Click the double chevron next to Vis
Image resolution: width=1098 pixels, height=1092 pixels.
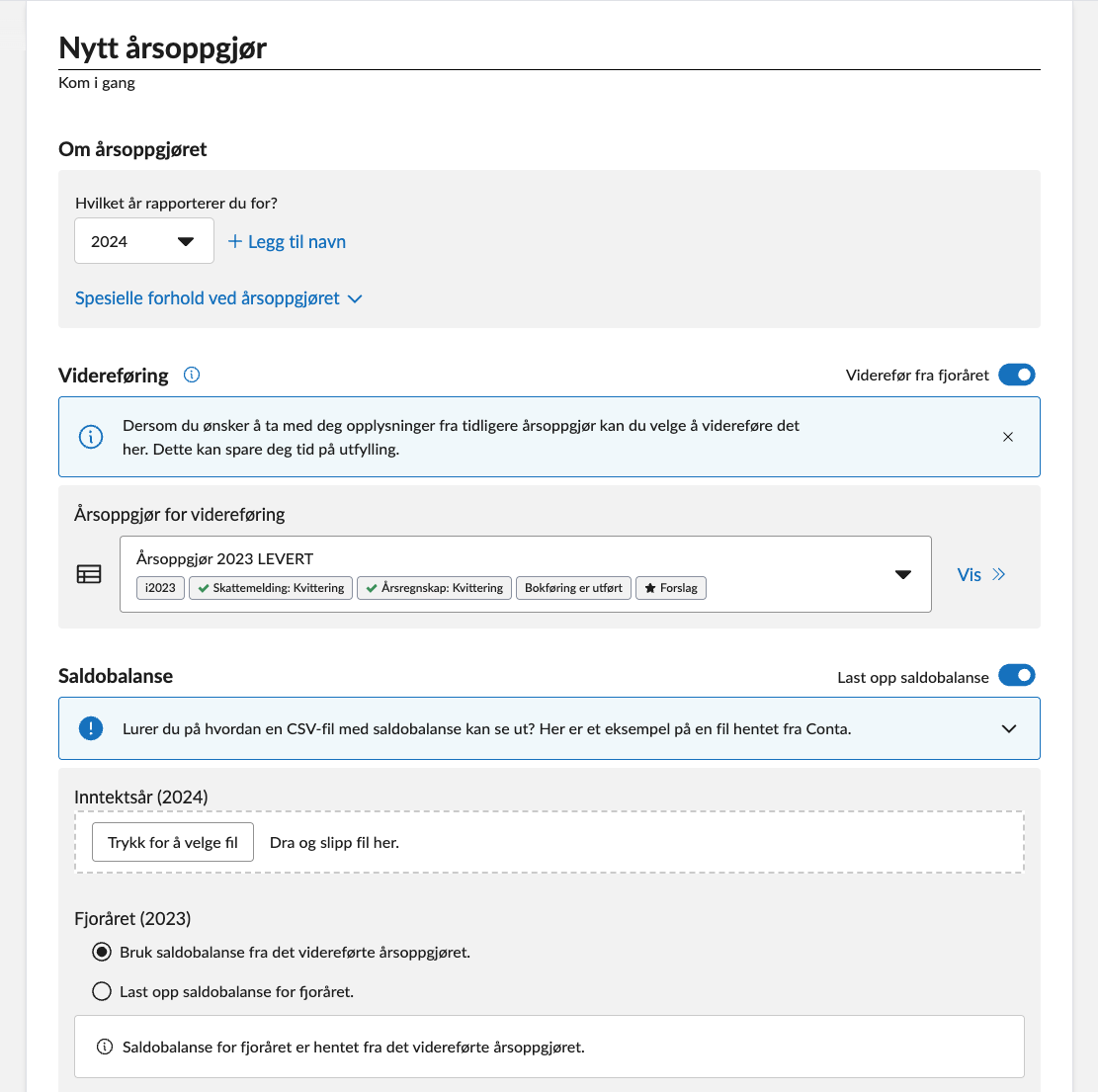click(998, 574)
